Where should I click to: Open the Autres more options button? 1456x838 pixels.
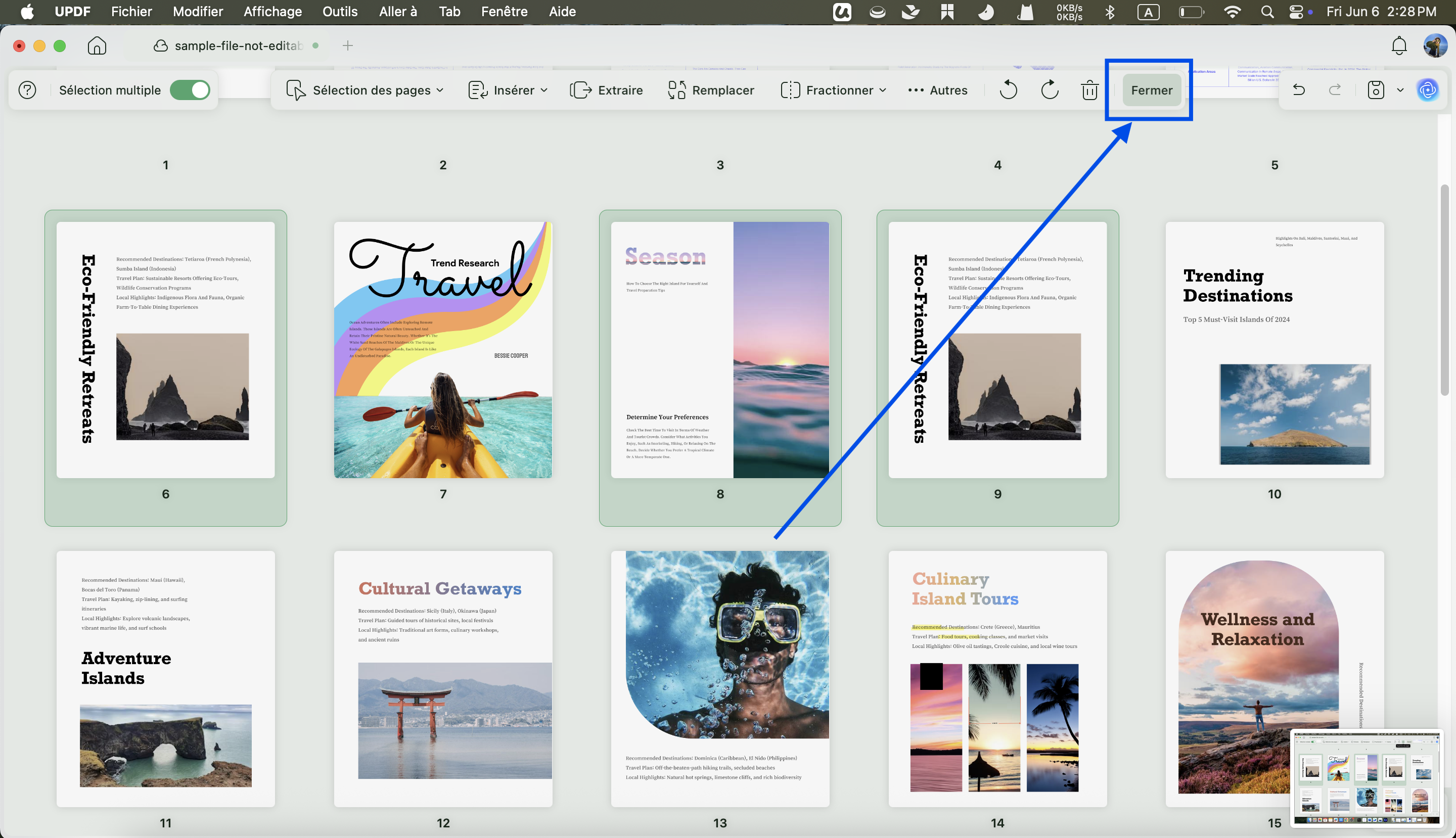pyautogui.click(x=937, y=90)
